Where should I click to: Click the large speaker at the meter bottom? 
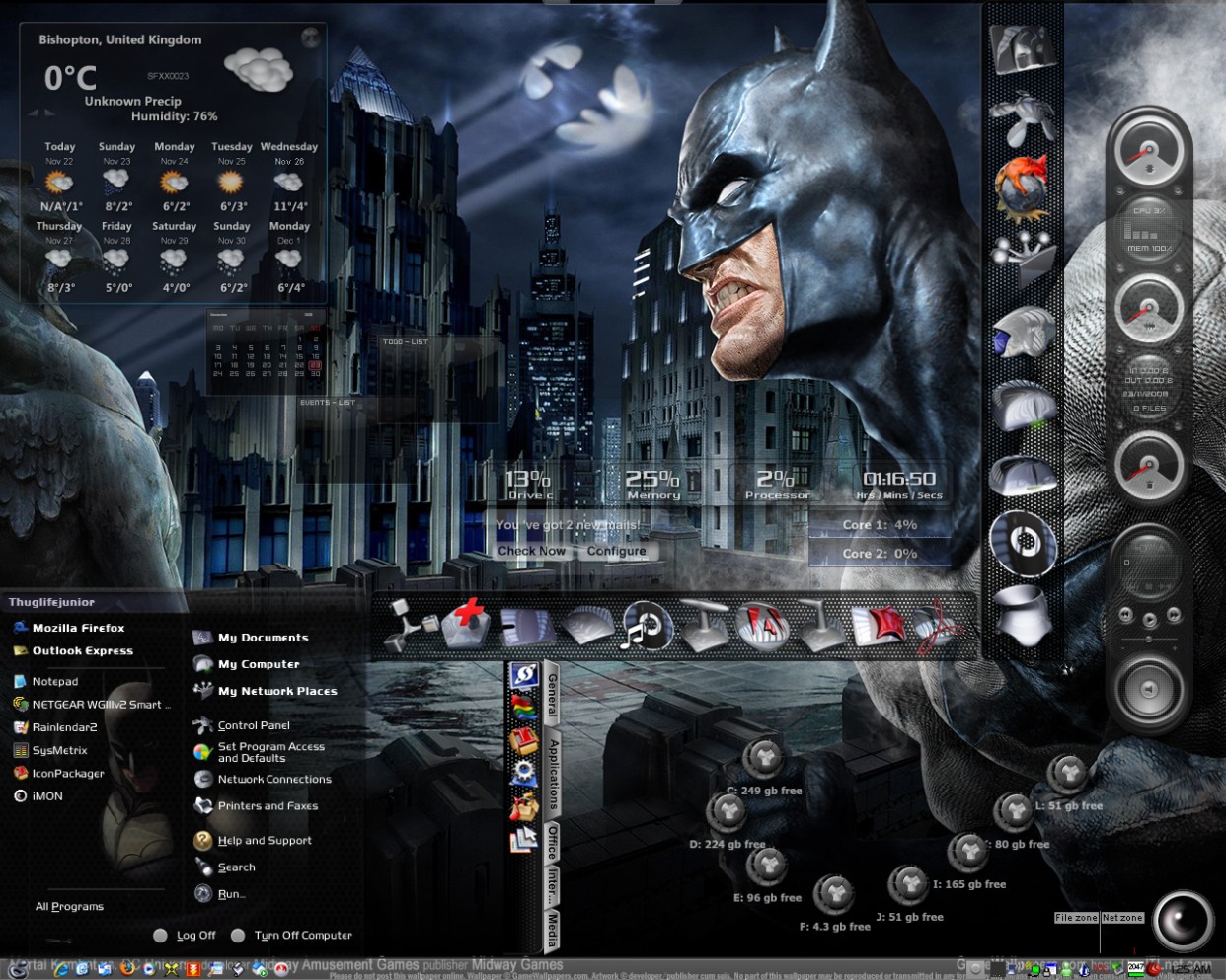[x=1148, y=689]
